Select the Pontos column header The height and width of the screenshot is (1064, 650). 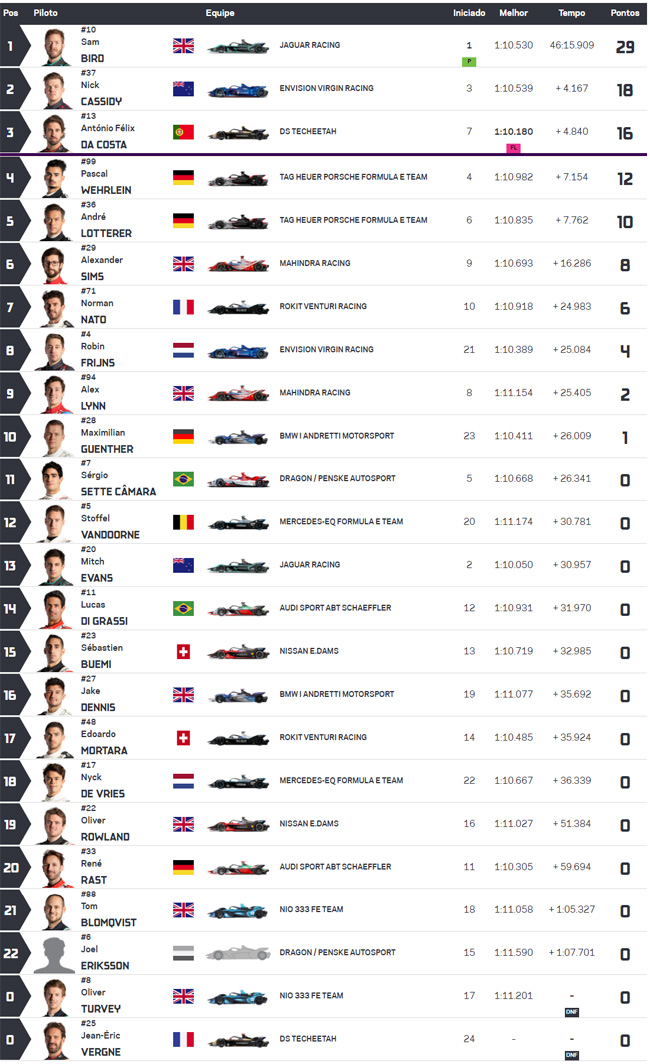tap(625, 13)
